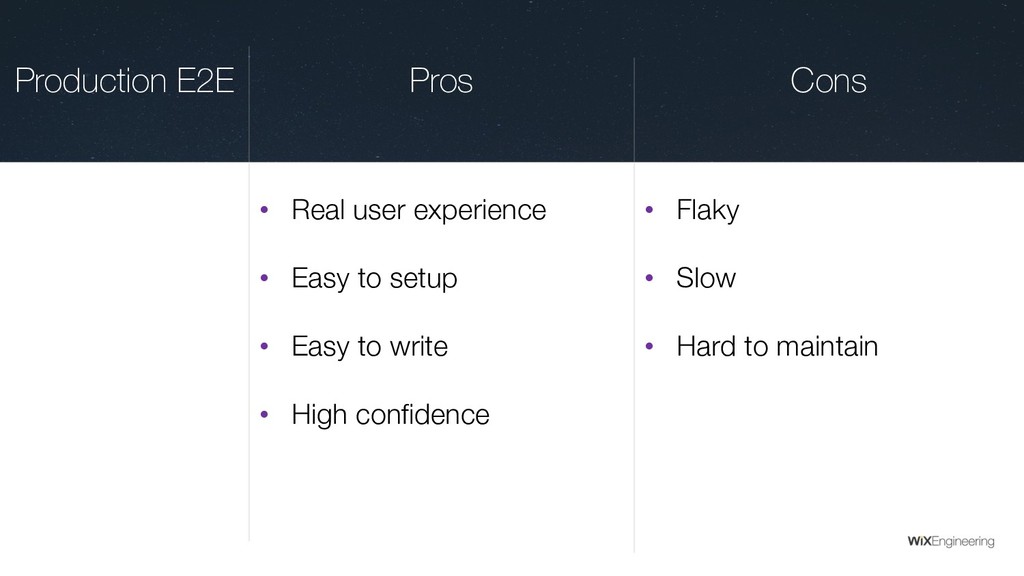
Task: Select the "Slow" con item
Action: (705, 278)
